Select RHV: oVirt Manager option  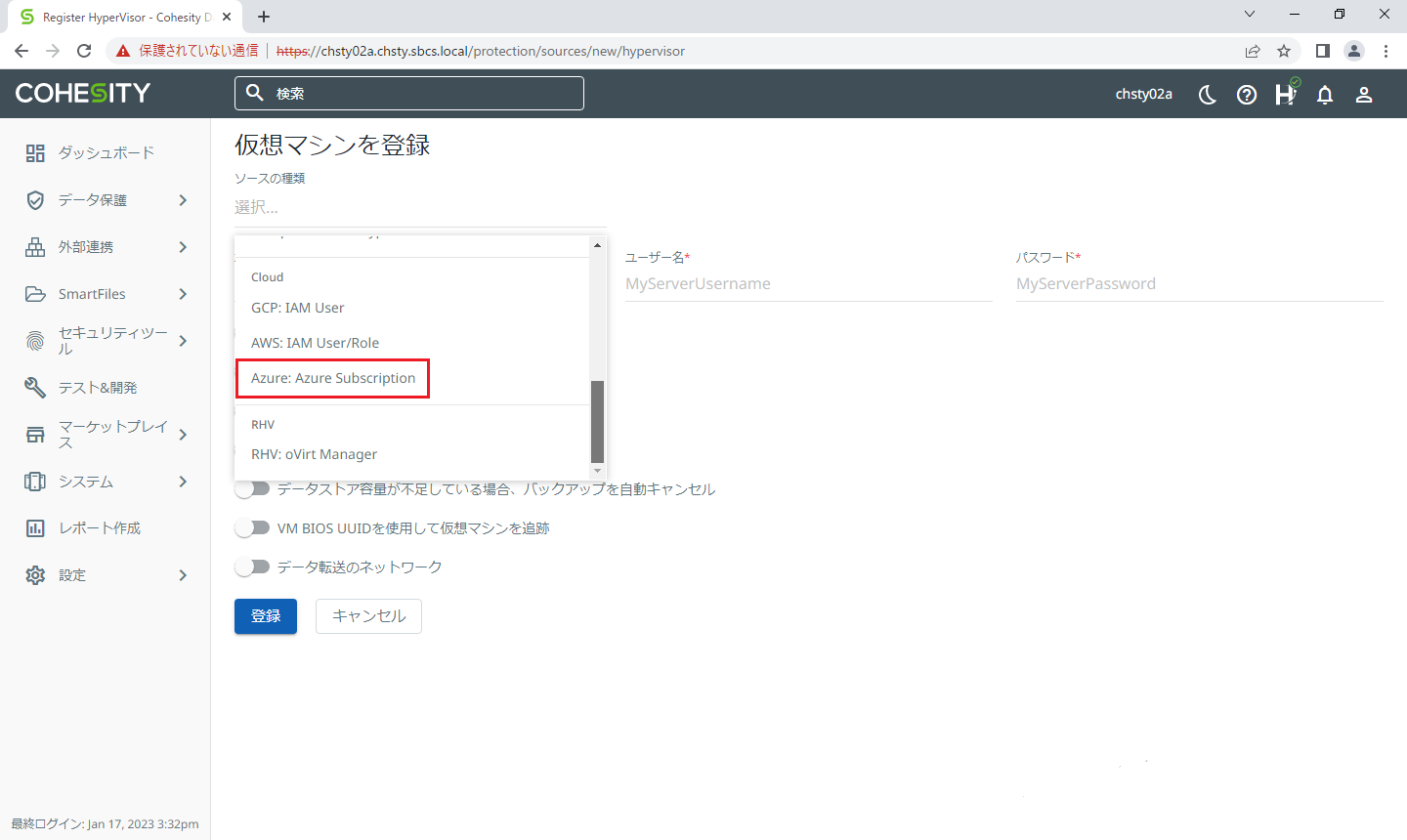tap(411, 454)
